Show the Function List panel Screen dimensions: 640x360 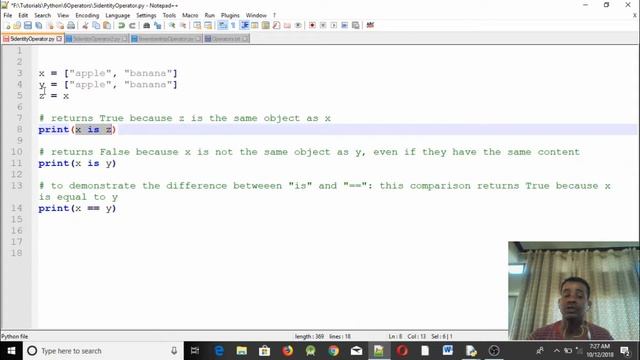pyautogui.click(x=276, y=26)
